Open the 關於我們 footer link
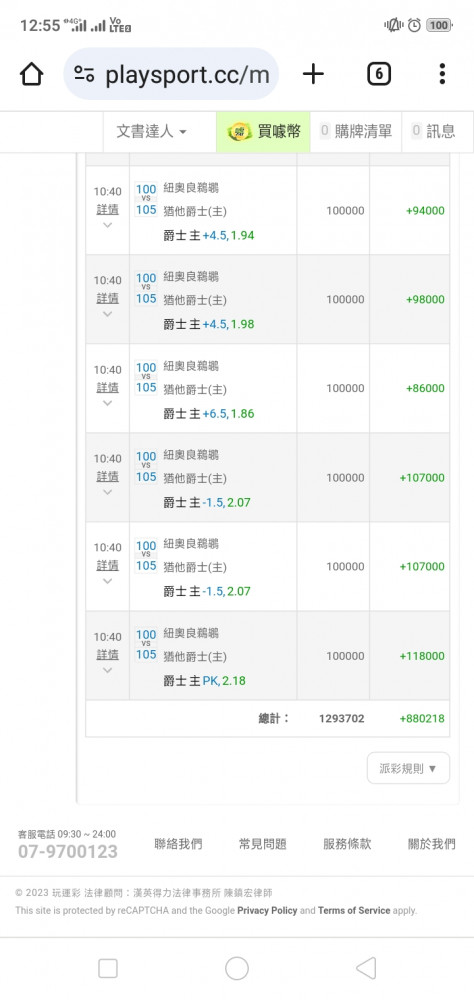Screen dimensions: 474x1000 432,844
